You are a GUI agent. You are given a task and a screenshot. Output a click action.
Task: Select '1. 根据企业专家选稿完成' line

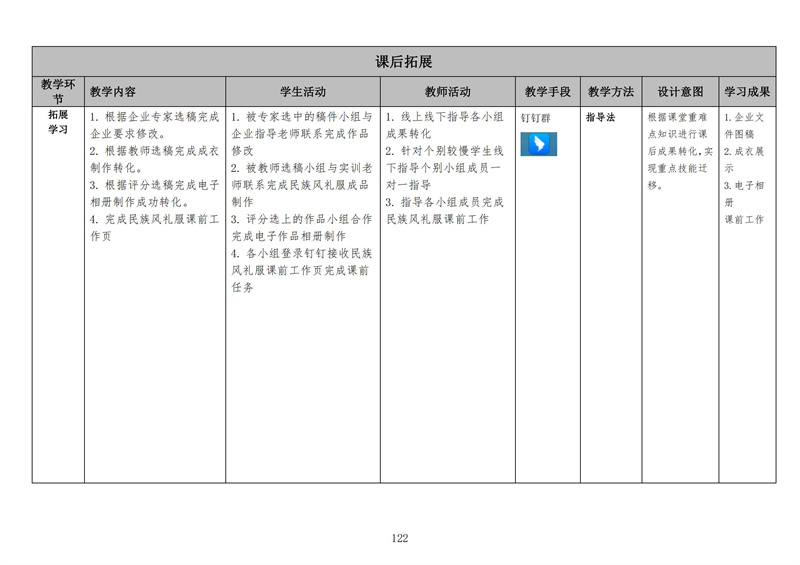click(155, 117)
